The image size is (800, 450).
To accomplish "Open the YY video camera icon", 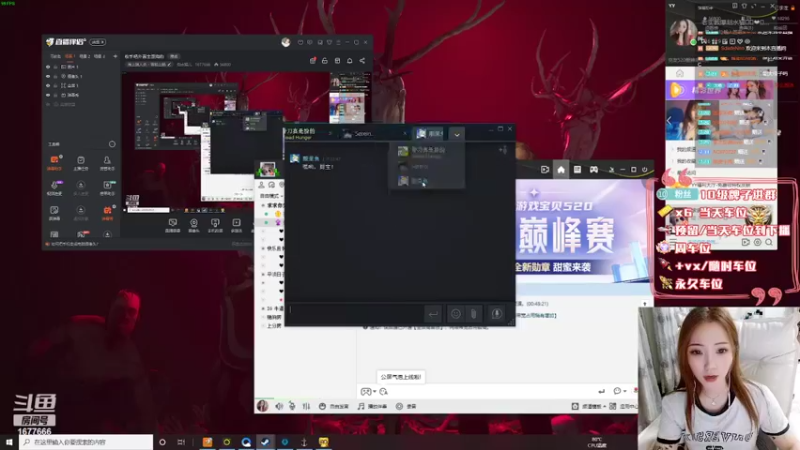I will [x=545, y=169].
